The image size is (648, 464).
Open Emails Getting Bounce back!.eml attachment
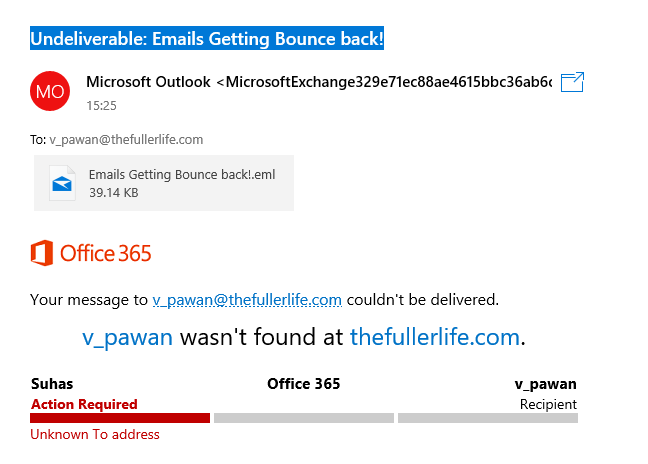pos(181,174)
